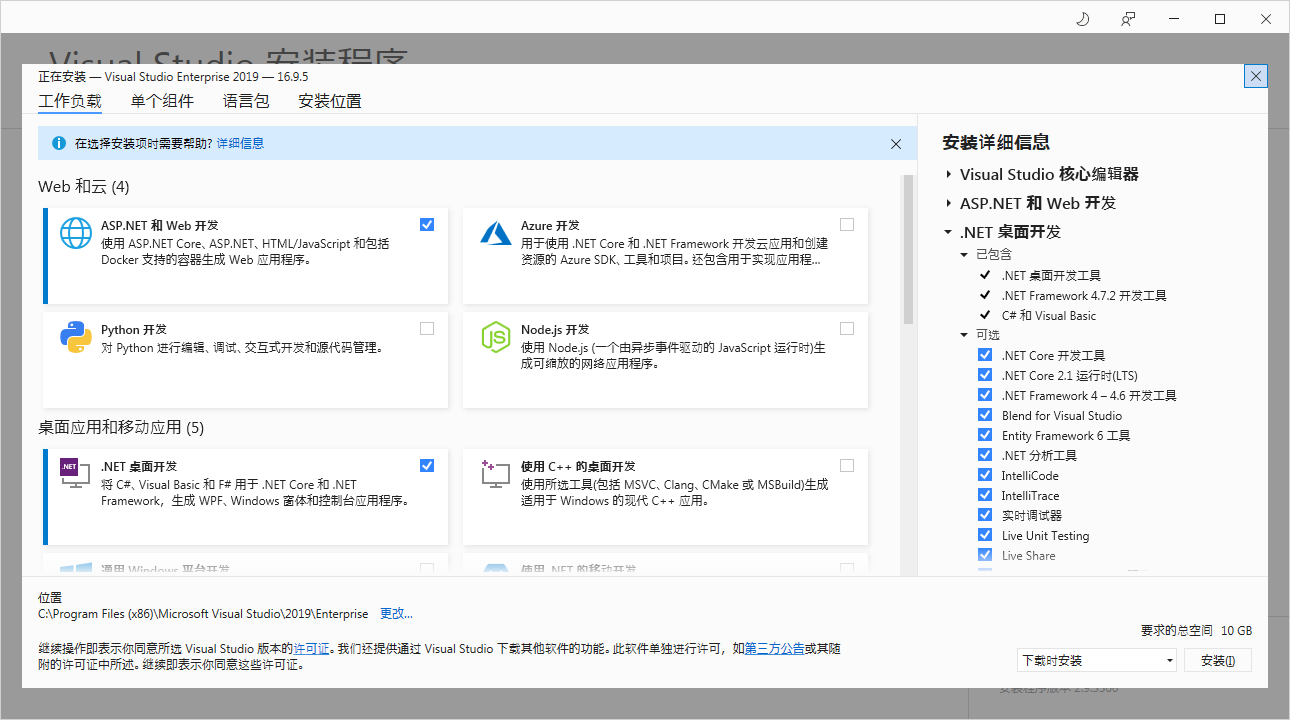Uncheck Entity Framework 6 工具 option

pos(985,435)
